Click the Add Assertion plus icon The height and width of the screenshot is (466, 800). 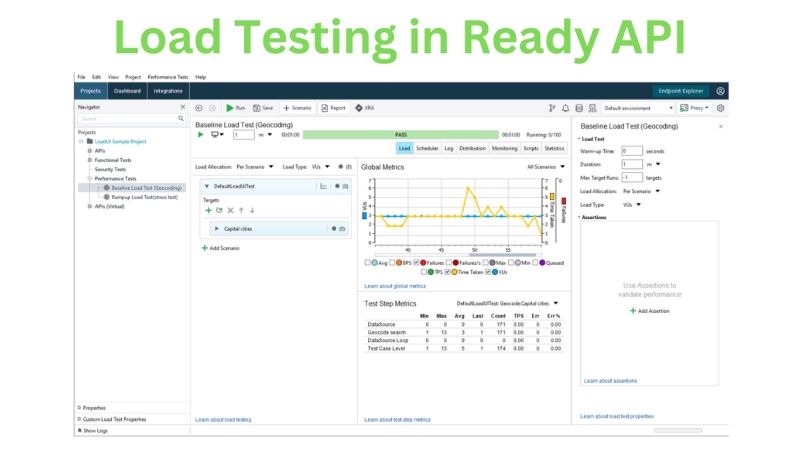point(633,311)
